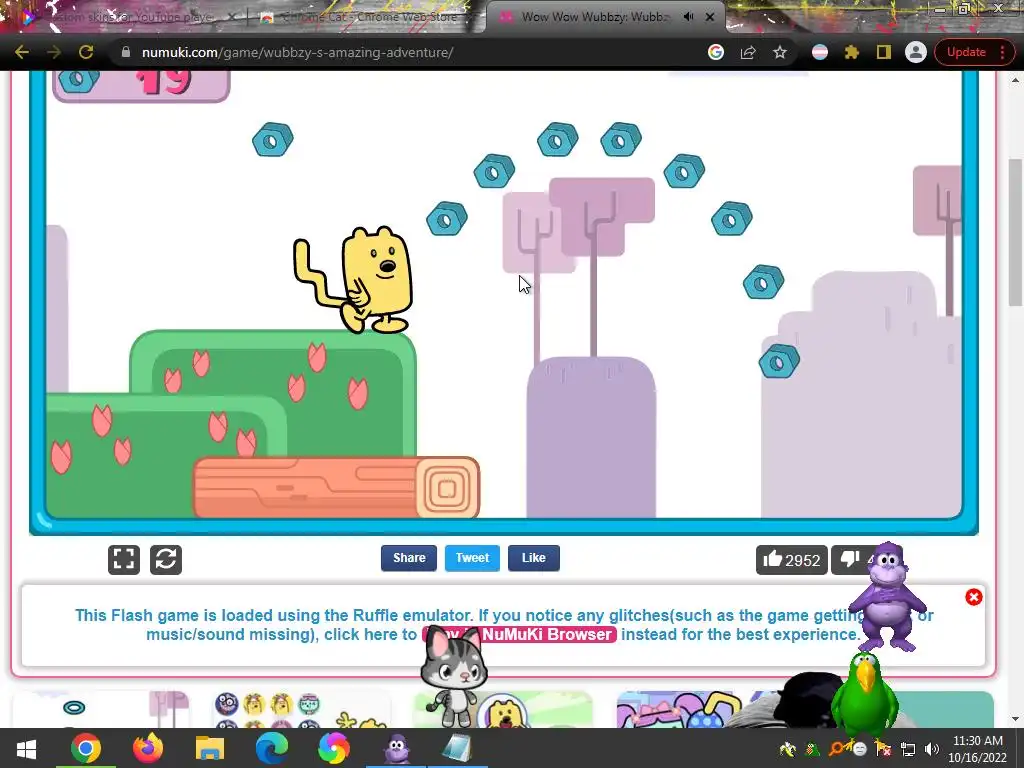
Task: Close the YouTube player skins tab
Action: click(x=232, y=17)
